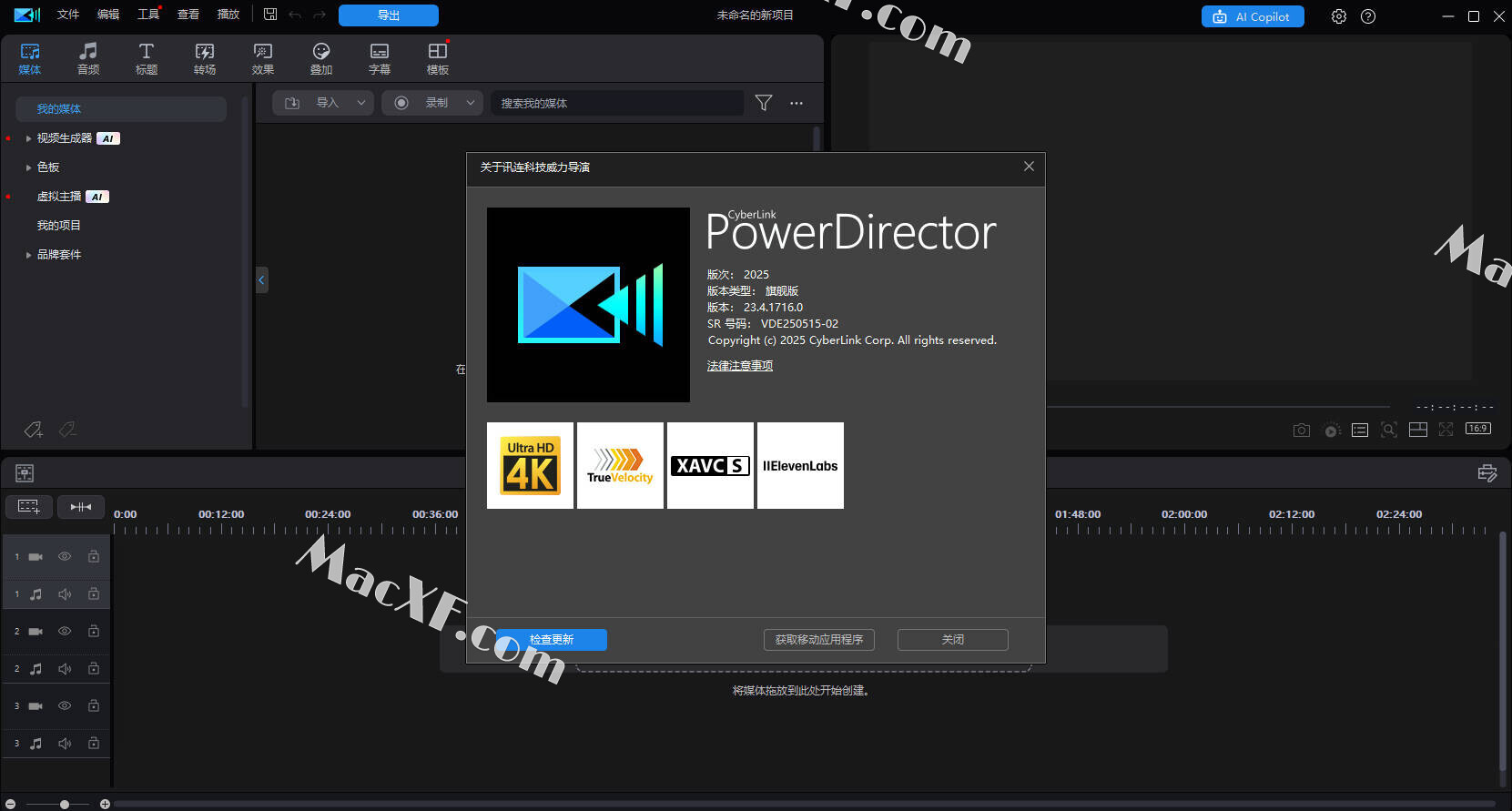Screen dimensions: 1512x811
Task: Lock audio track 2
Action: [94, 668]
